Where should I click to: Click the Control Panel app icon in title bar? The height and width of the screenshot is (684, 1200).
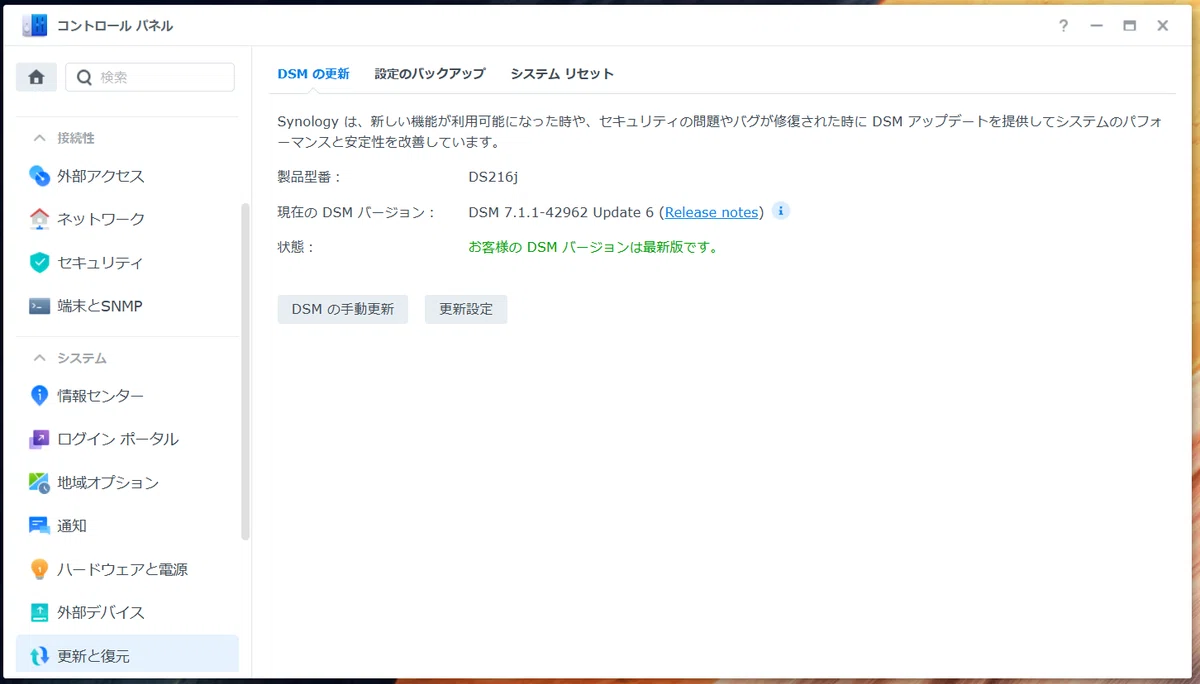pos(35,26)
